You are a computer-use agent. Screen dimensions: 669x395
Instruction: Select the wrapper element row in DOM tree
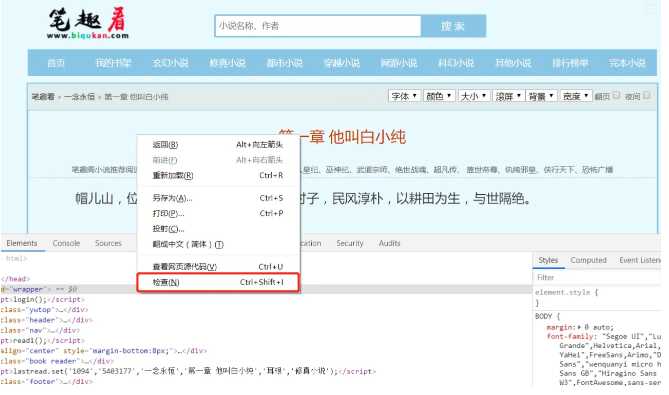[265, 289]
